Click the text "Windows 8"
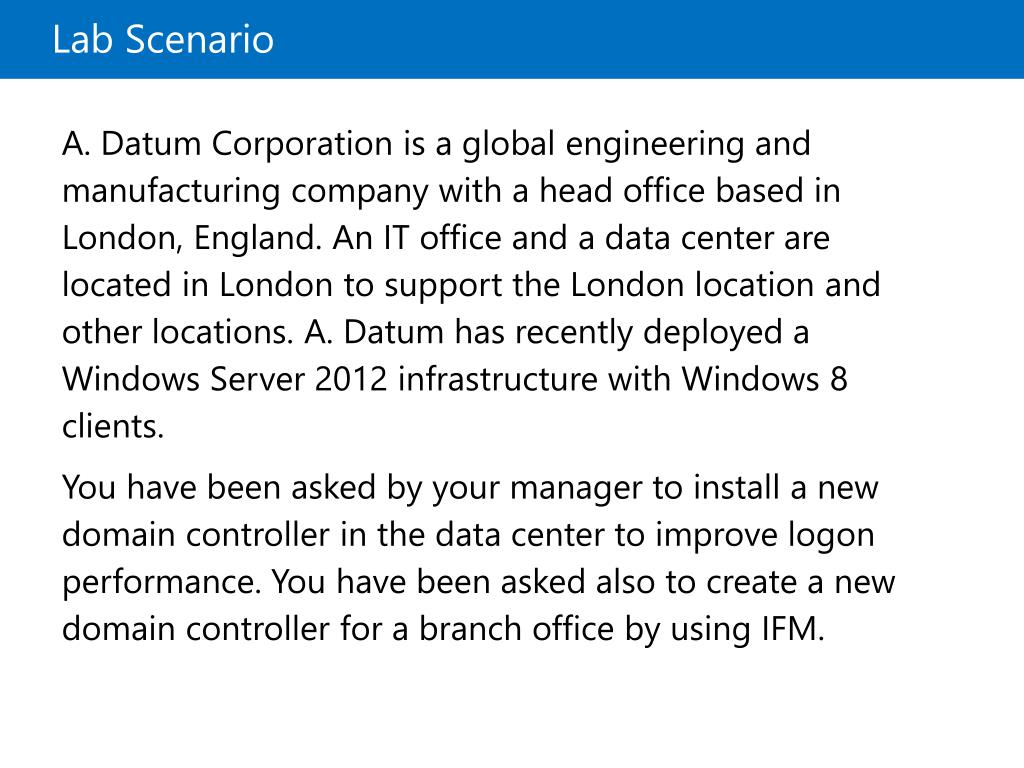 tap(765, 380)
